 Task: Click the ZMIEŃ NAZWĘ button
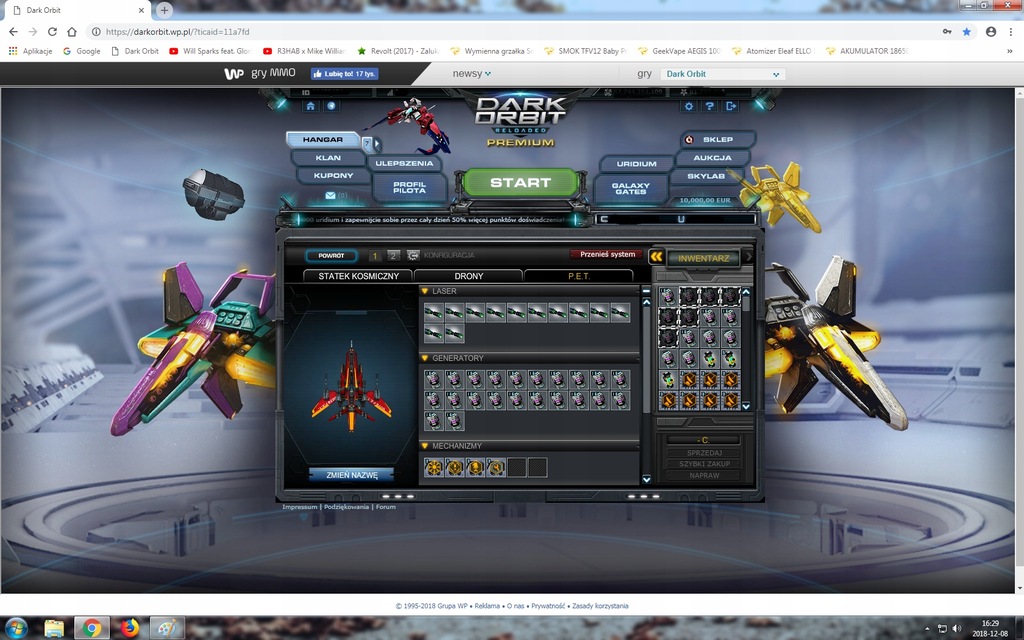pos(351,475)
